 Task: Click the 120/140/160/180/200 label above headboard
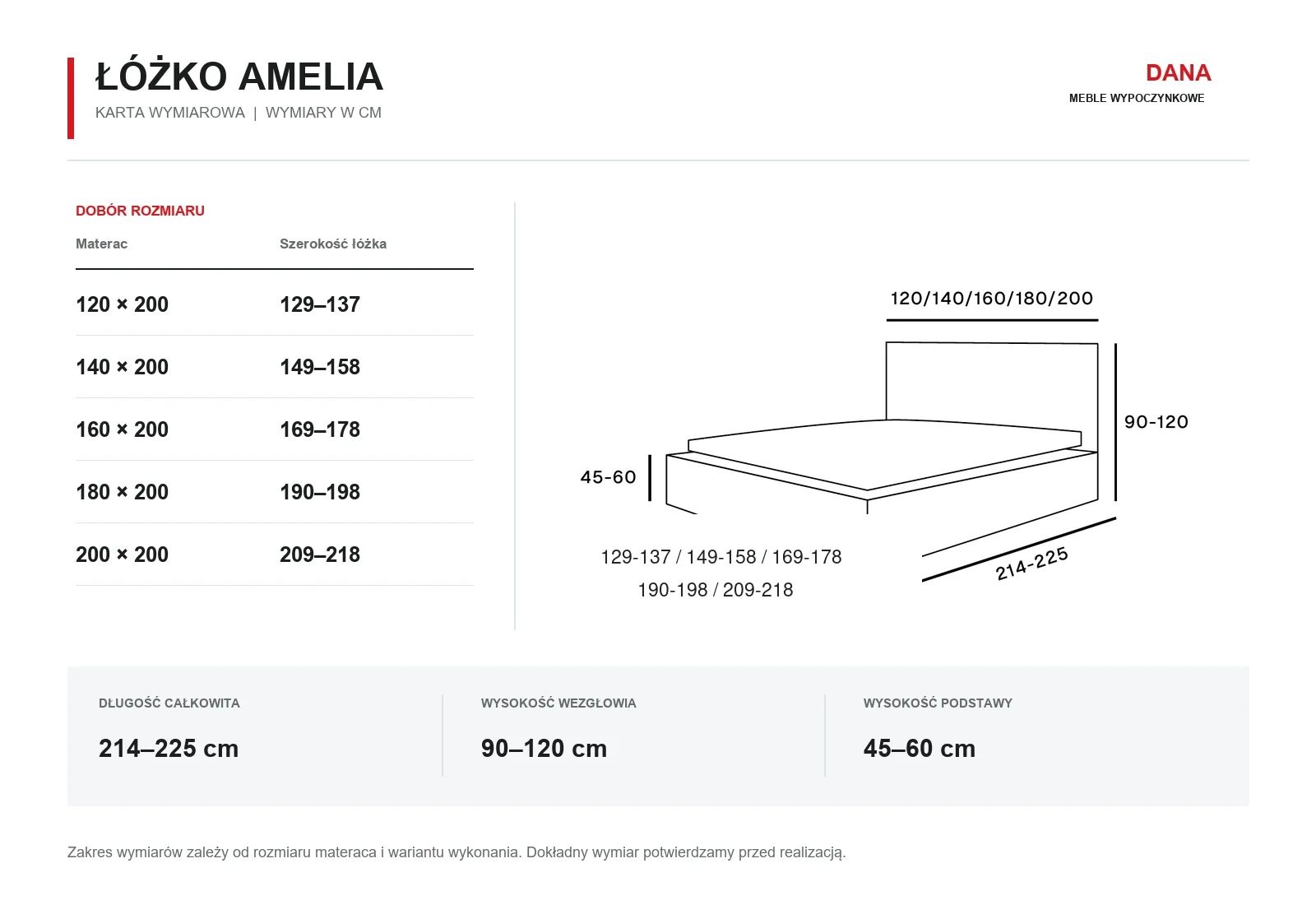click(992, 299)
